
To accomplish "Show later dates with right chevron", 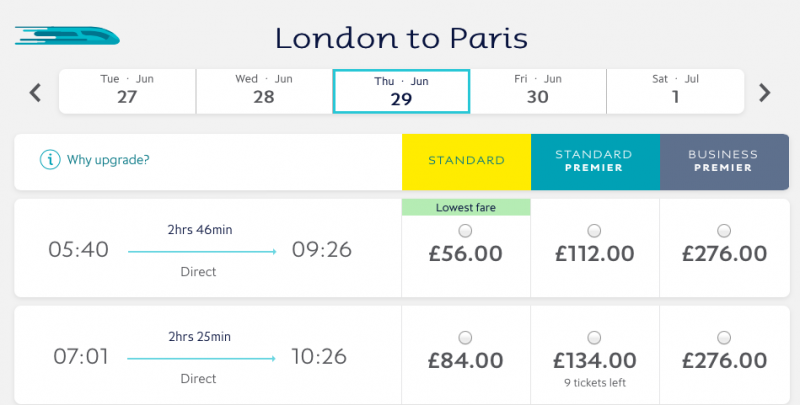I will pos(764,93).
